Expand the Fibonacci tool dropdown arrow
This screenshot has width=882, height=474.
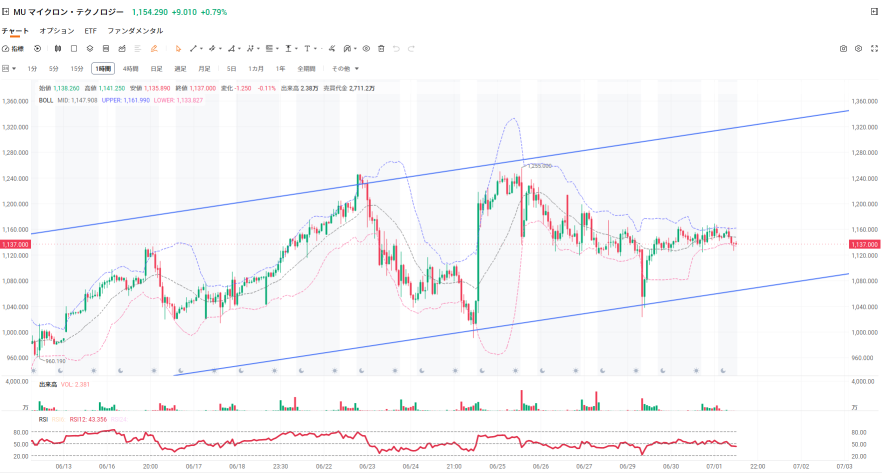click(x=278, y=49)
